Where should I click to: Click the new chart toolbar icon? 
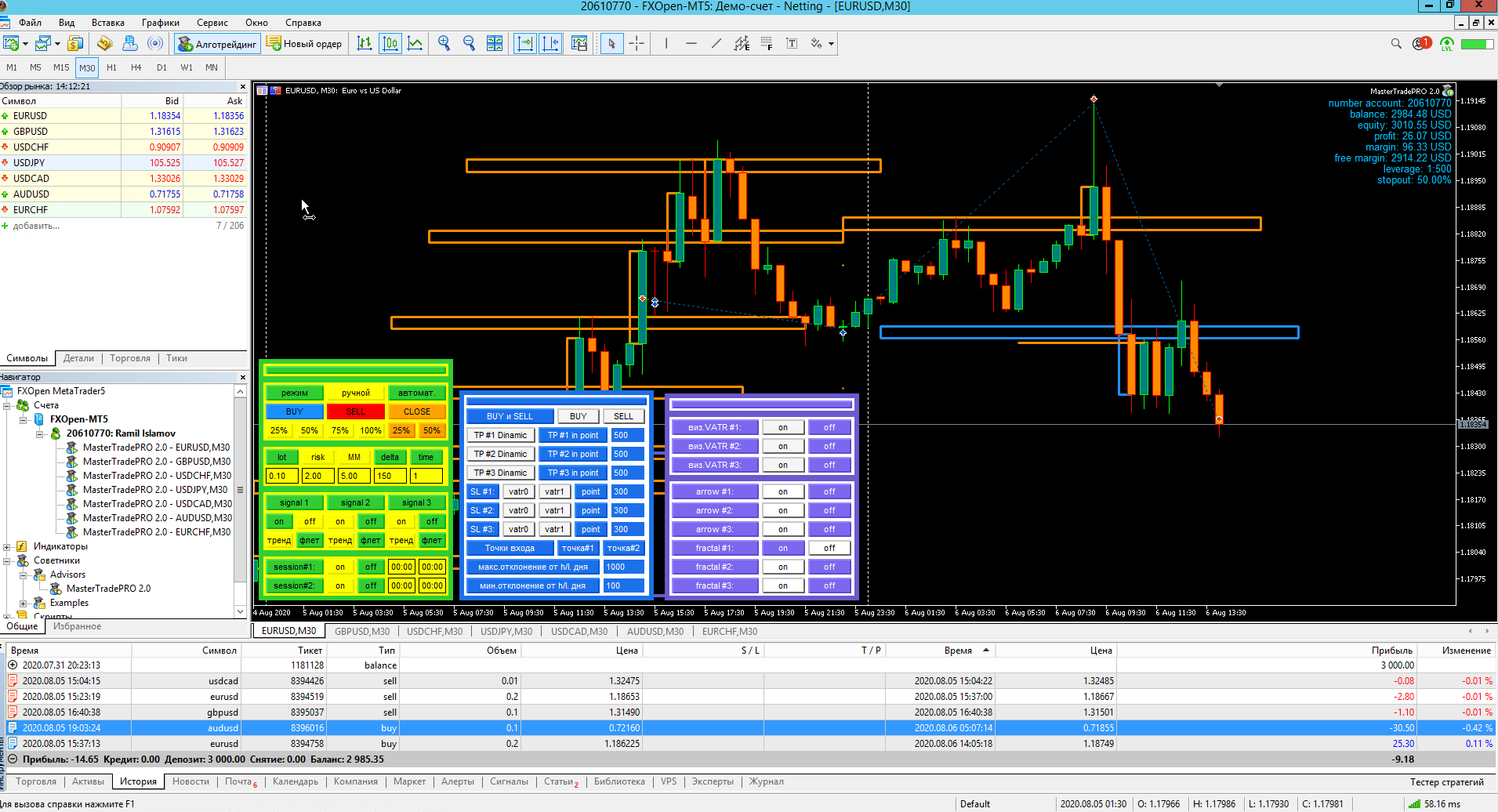tap(11, 43)
